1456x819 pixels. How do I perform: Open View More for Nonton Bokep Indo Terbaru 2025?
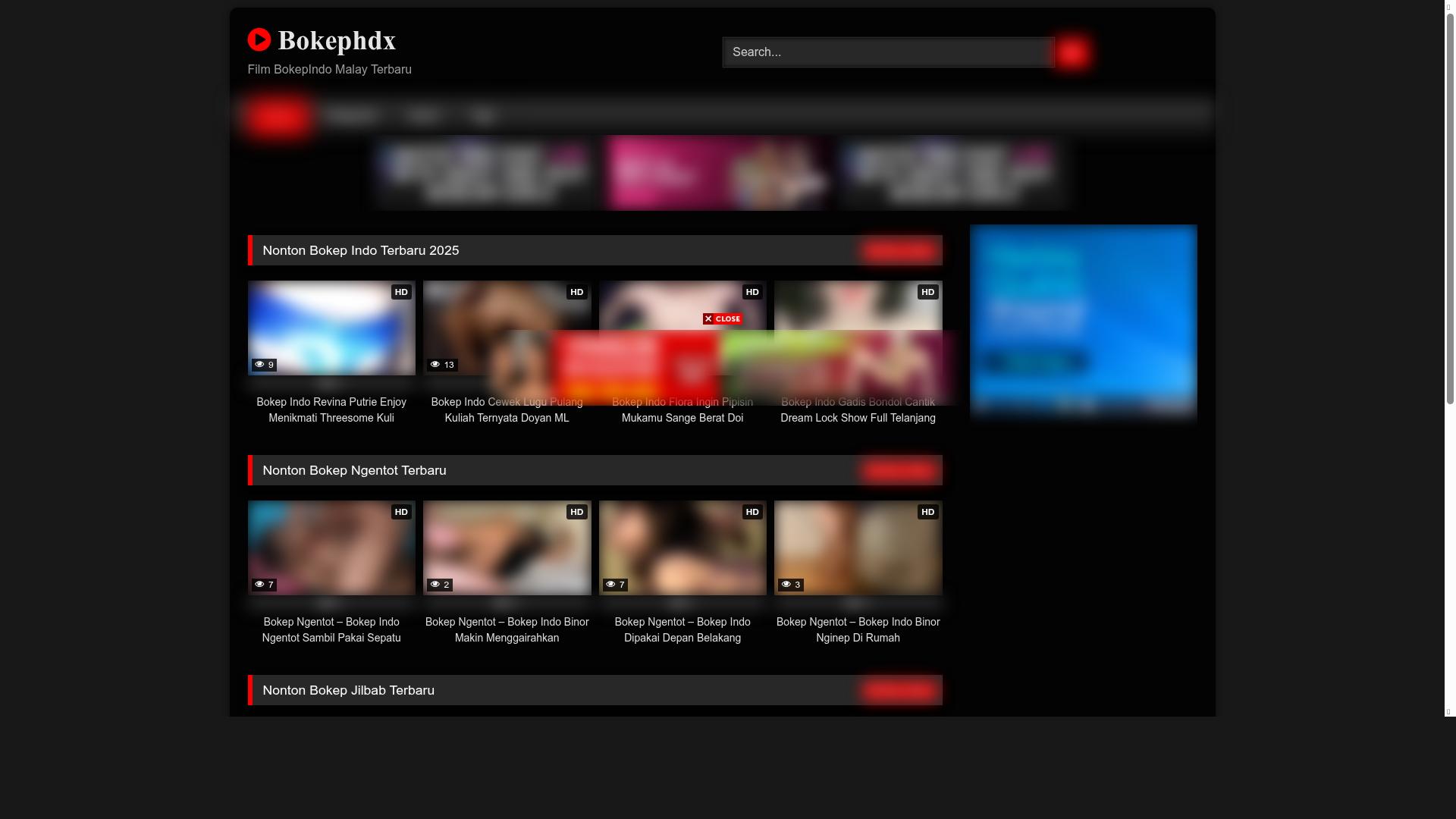(899, 250)
